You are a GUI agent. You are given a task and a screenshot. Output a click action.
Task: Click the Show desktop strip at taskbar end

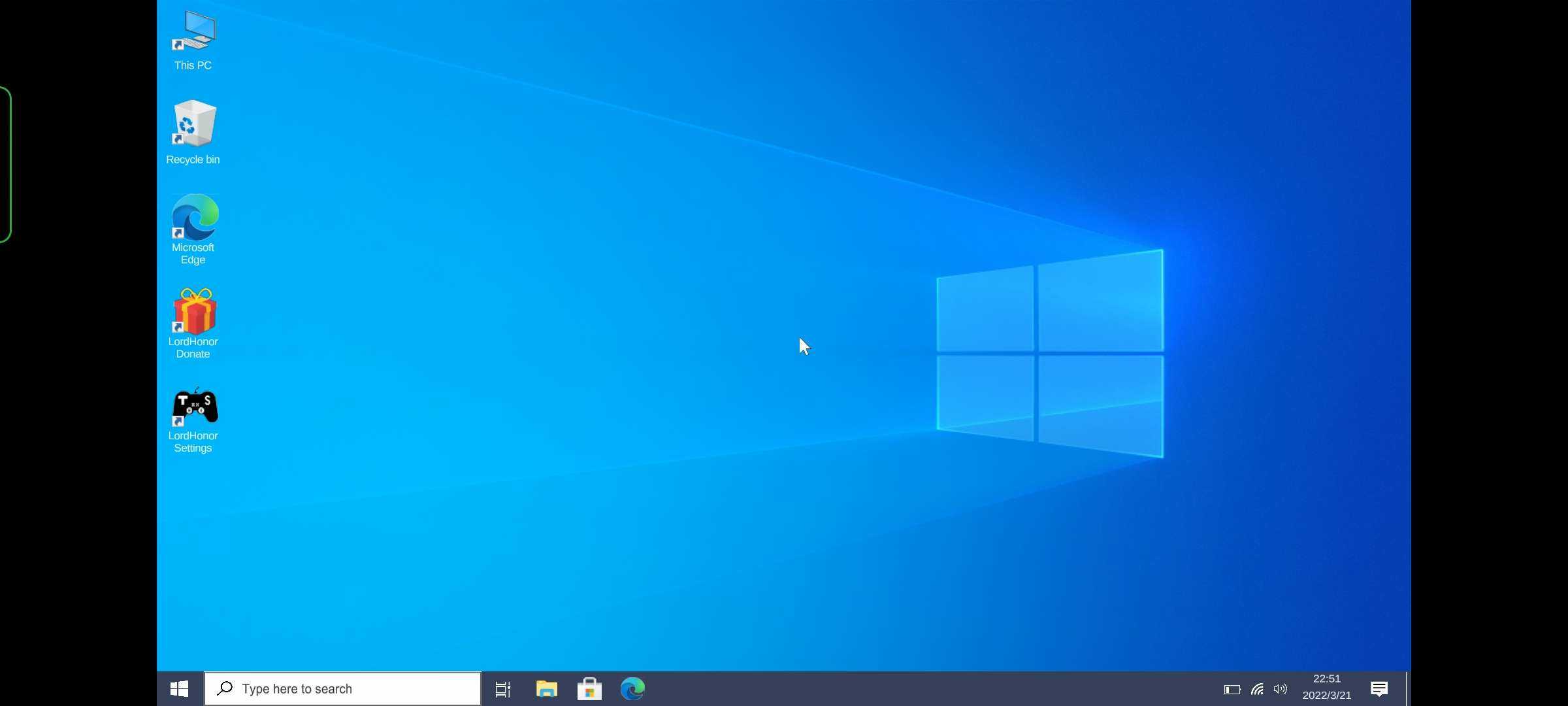coord(1408,688)
